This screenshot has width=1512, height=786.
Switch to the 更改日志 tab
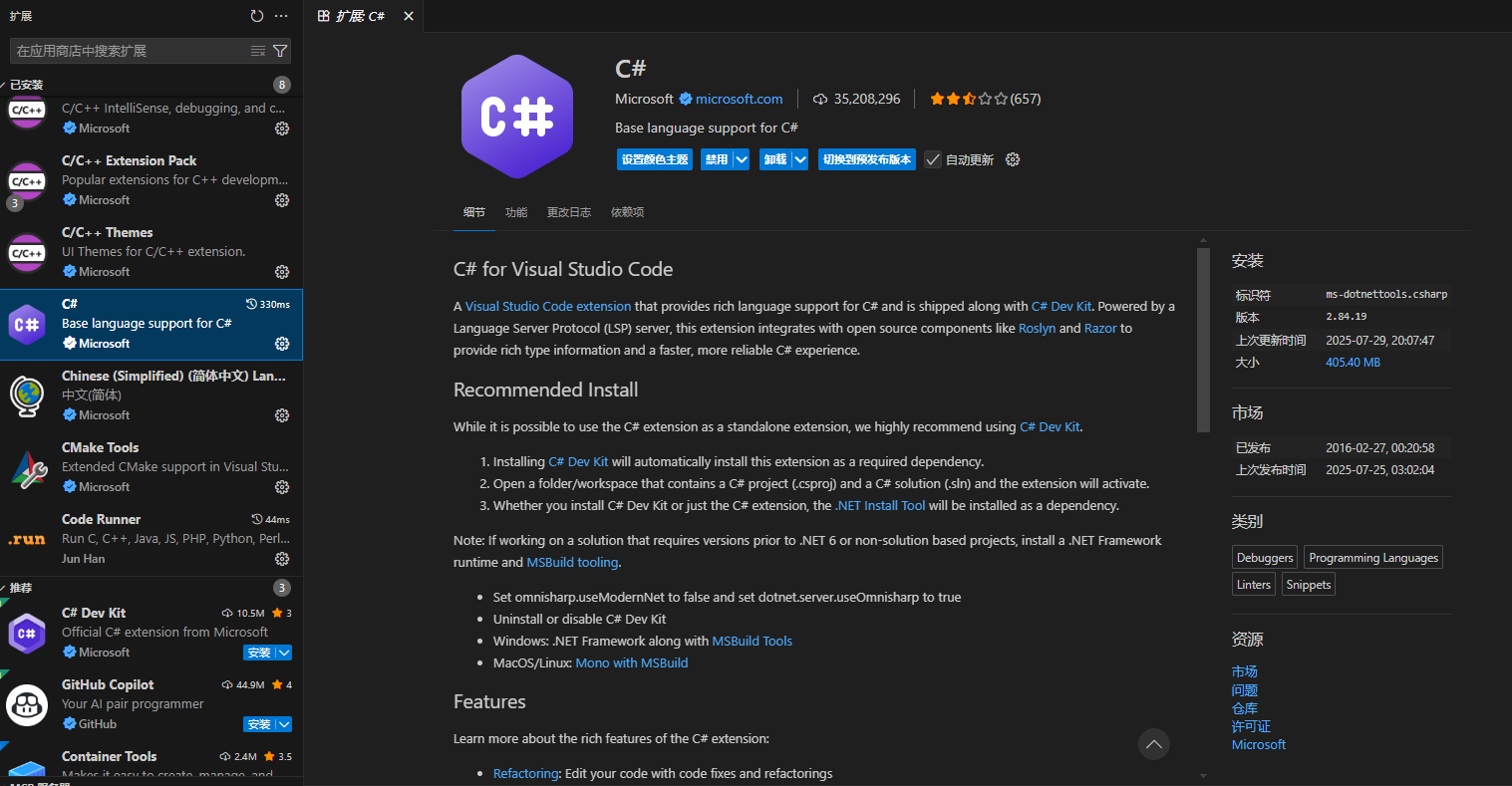(568, 212)
